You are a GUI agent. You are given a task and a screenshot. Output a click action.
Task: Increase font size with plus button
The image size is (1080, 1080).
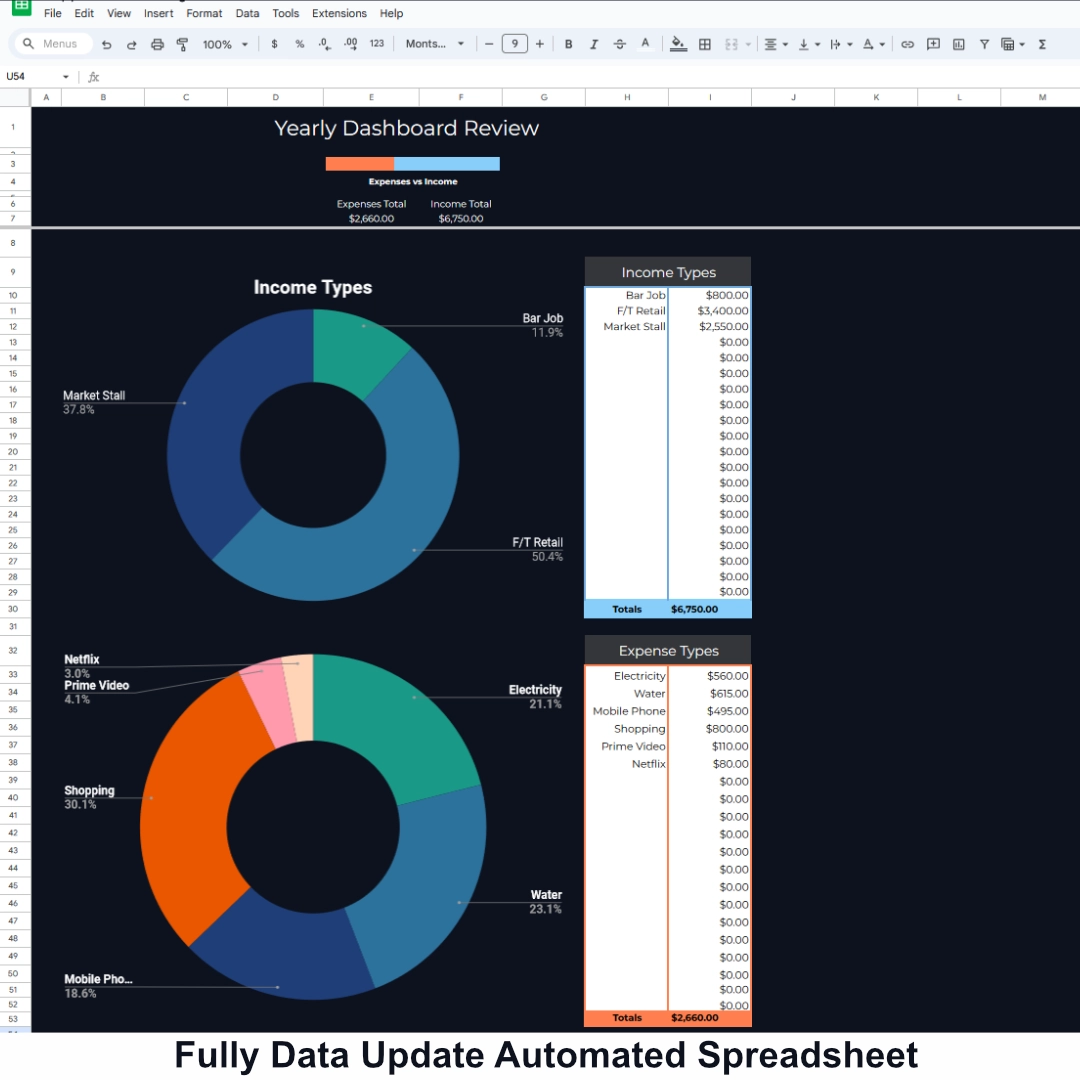coord(540,44)
